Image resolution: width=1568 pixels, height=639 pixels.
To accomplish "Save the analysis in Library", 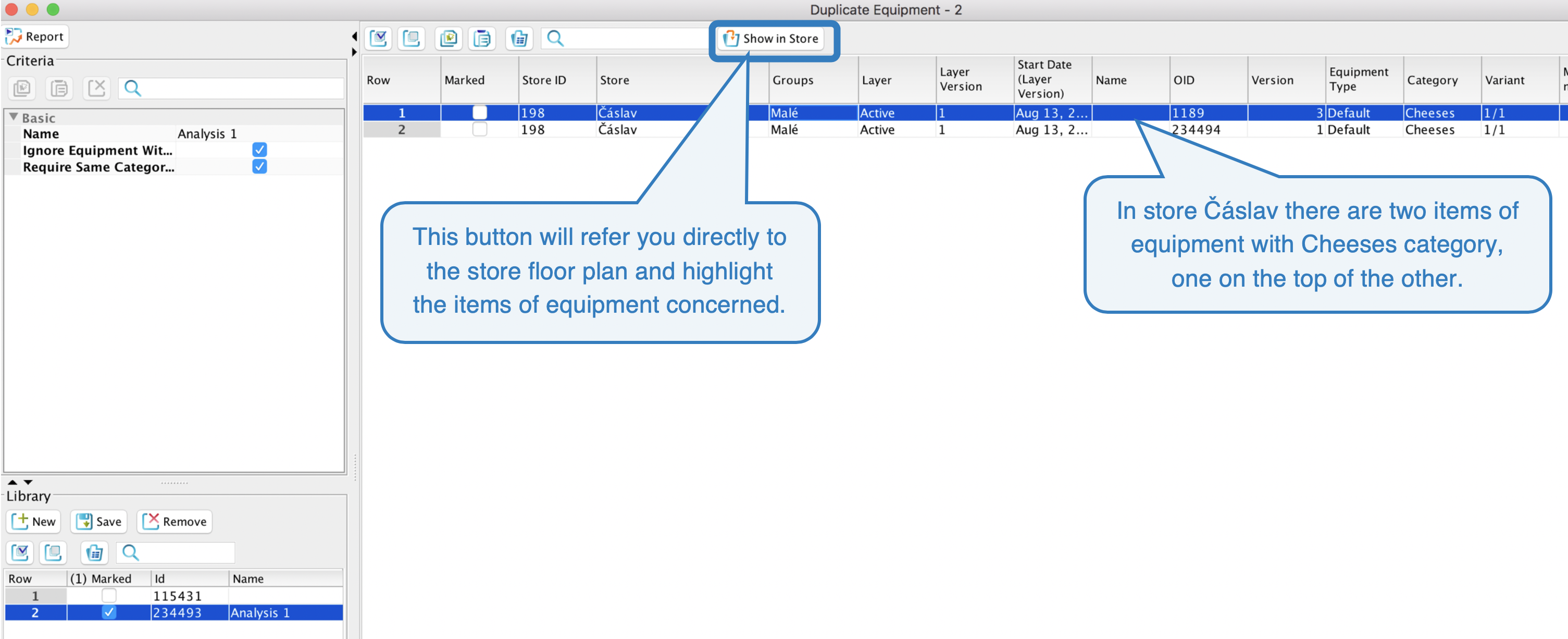I will [x=98, y=521].
